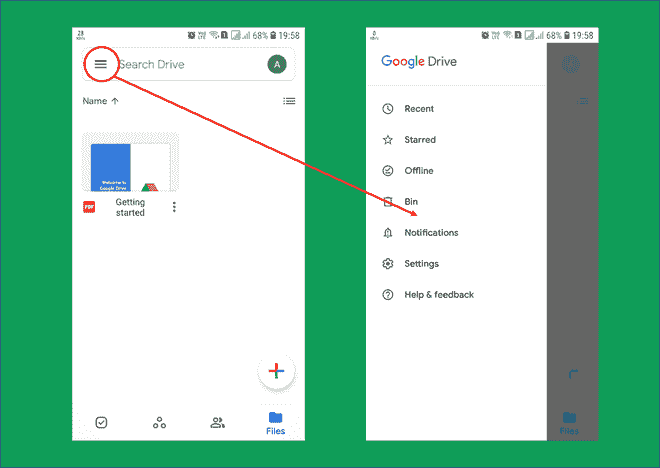This screenshot has width=660, height=468.
Task: Open the Workspaces tab with circles icon
Action: pyautogui.click(x=160, y=423)
